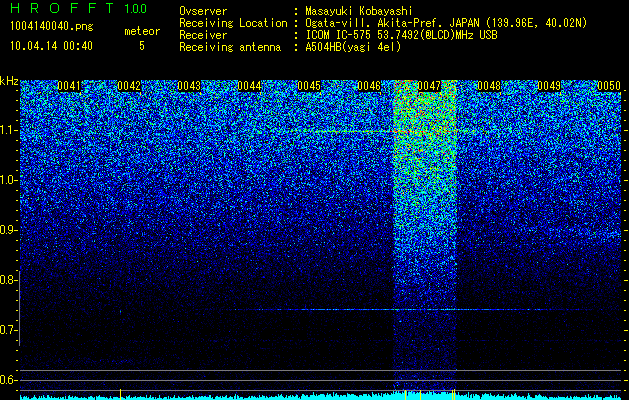This screenshot has height=400, width=629.
Task: Click location text Ogata-vill. Akita-Pref. JAPAN
Action: (391, 23)
